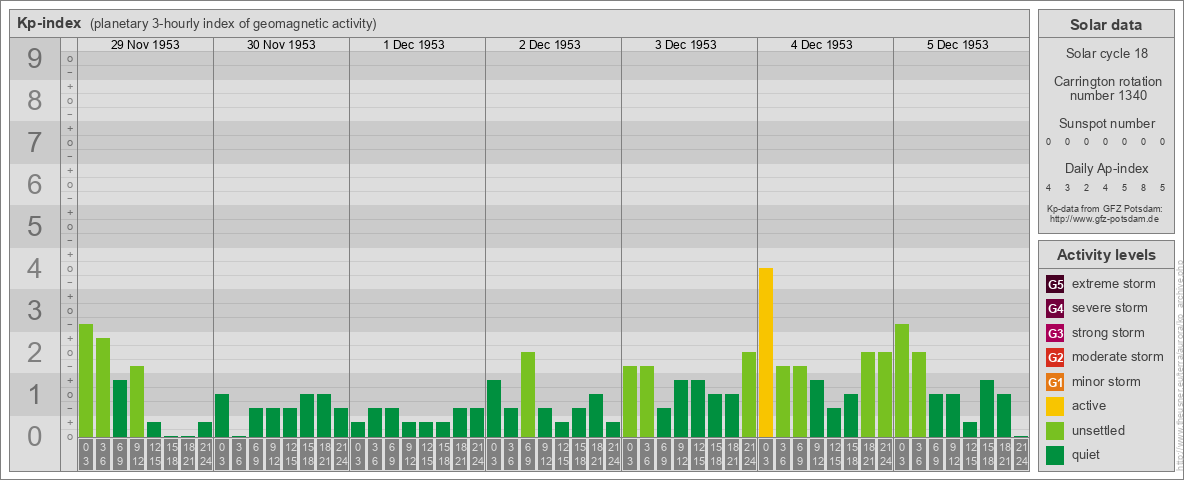Click the G4 severe storm badge
Image resolution: width=1184 pixels, height=480 pixels.
tap(1055, 308)
